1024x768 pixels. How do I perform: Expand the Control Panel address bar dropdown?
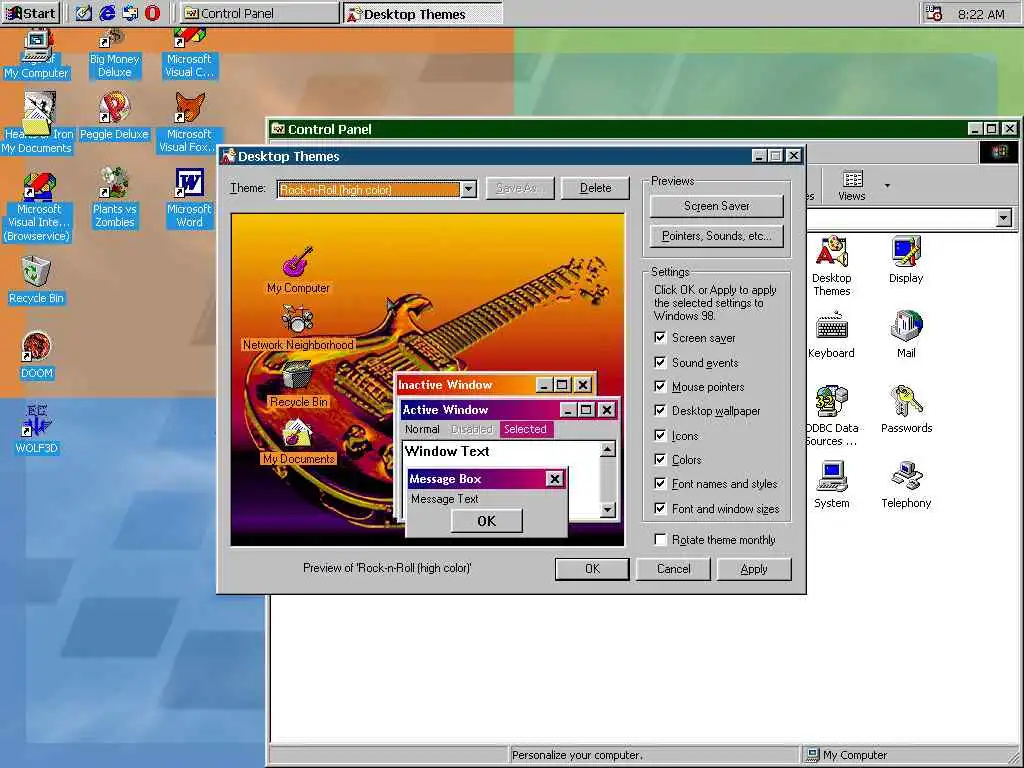[1004, 218]
